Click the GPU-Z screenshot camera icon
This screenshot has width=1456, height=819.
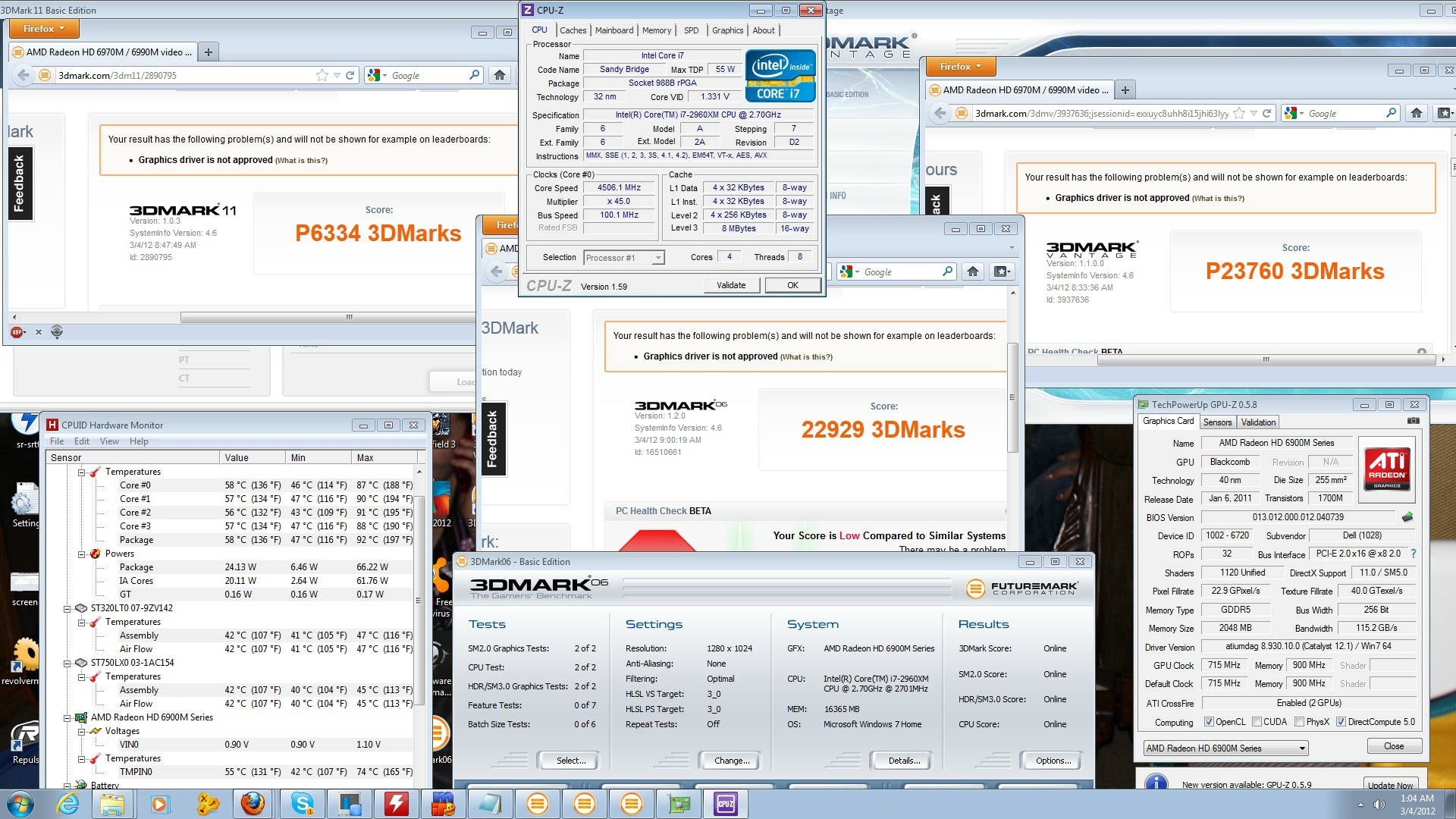(1414, 421)
